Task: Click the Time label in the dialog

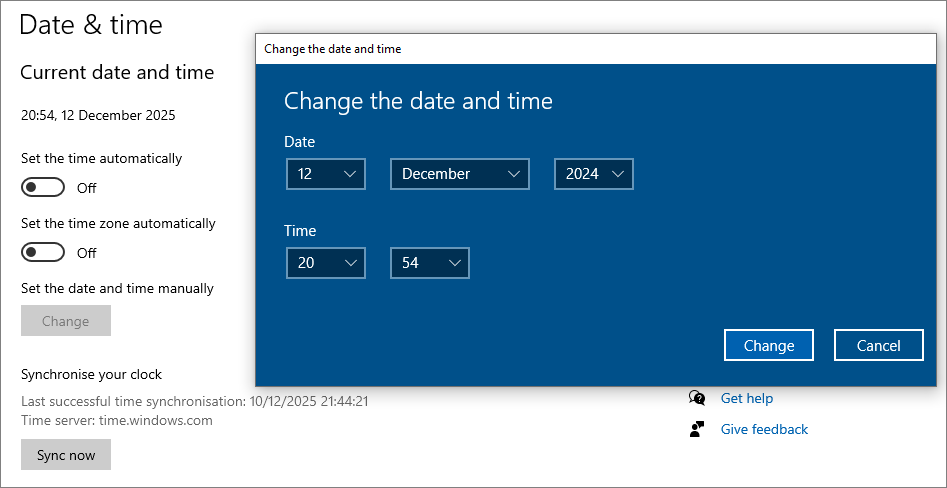Action: (300, 231)
